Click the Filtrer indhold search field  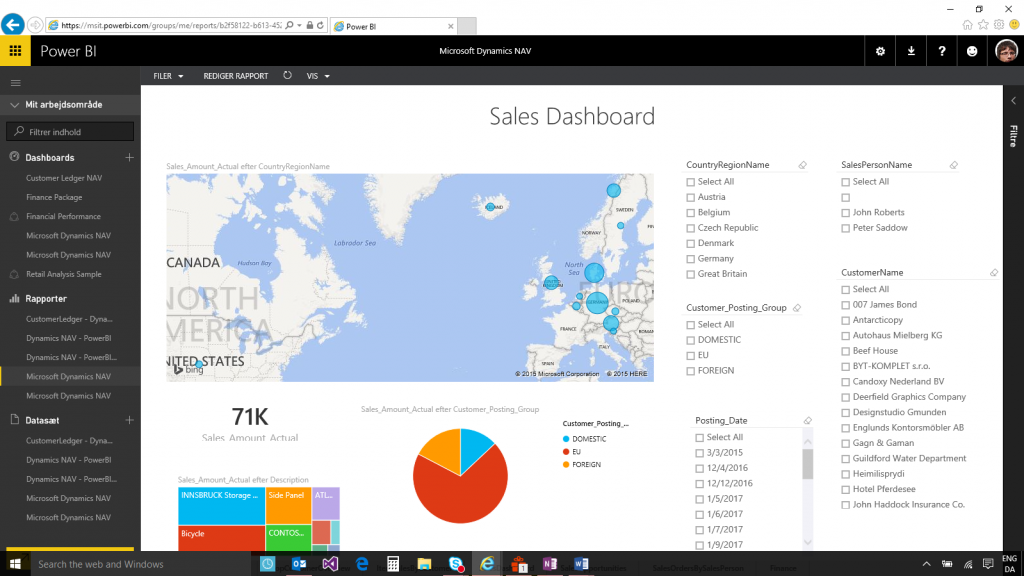point(69,131)
